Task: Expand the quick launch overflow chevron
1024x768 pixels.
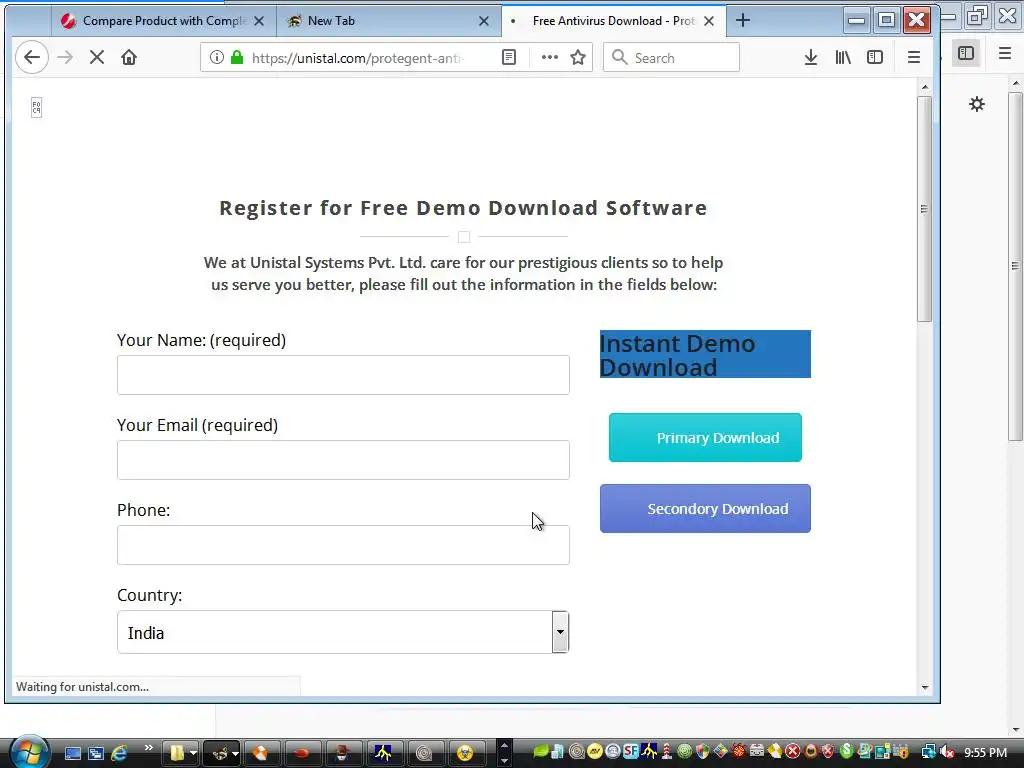Action: (x=148, y=748)
